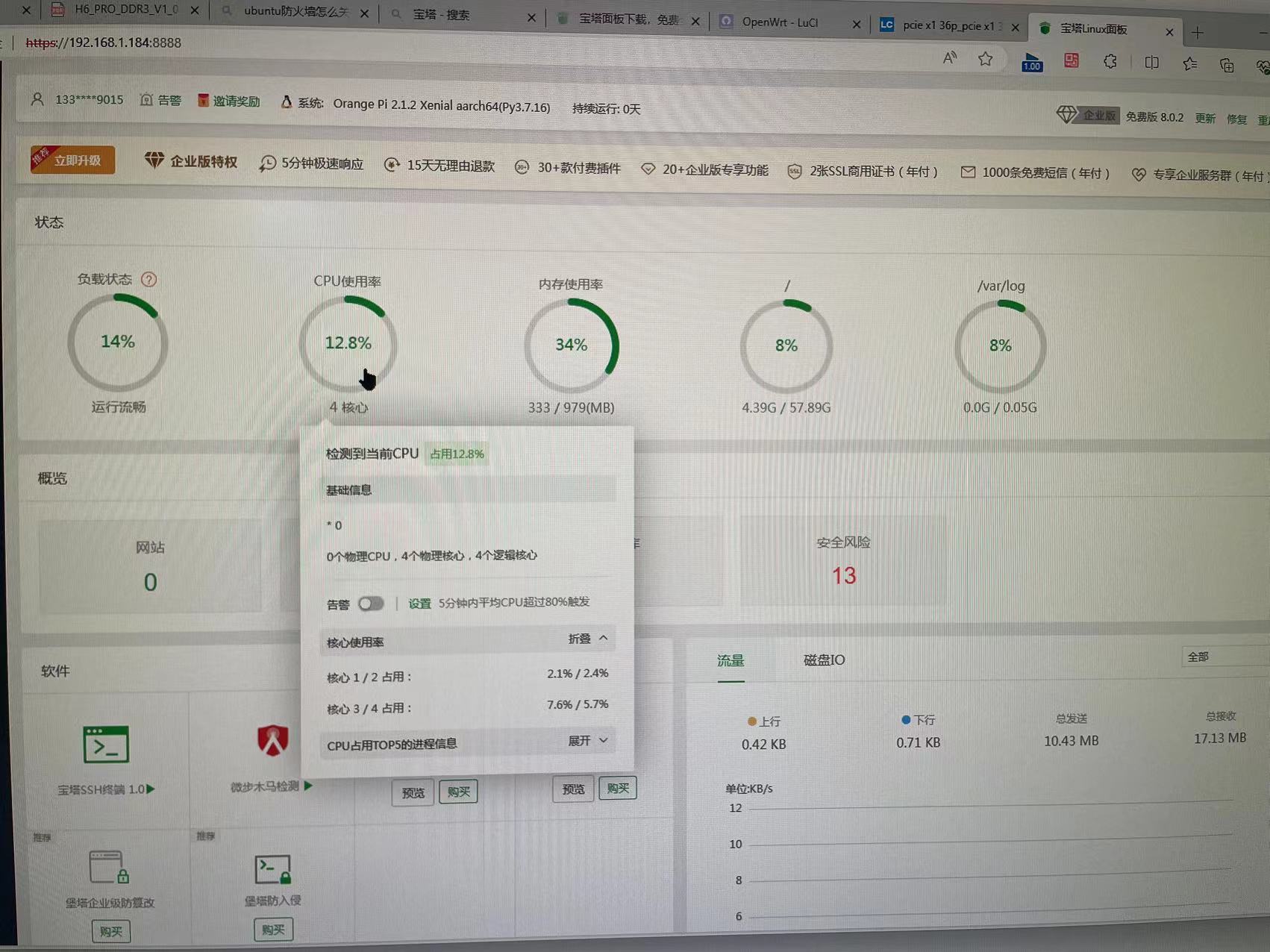Click the 更新 link in header
Viewport: 1270px width, 952px height.
[x=1205, y=119]
